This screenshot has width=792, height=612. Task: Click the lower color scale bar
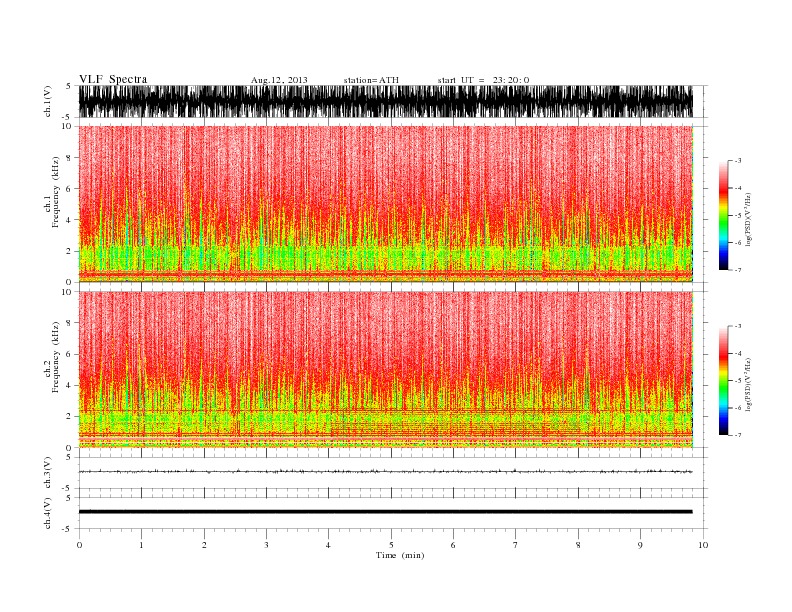[x=723, y=380]
